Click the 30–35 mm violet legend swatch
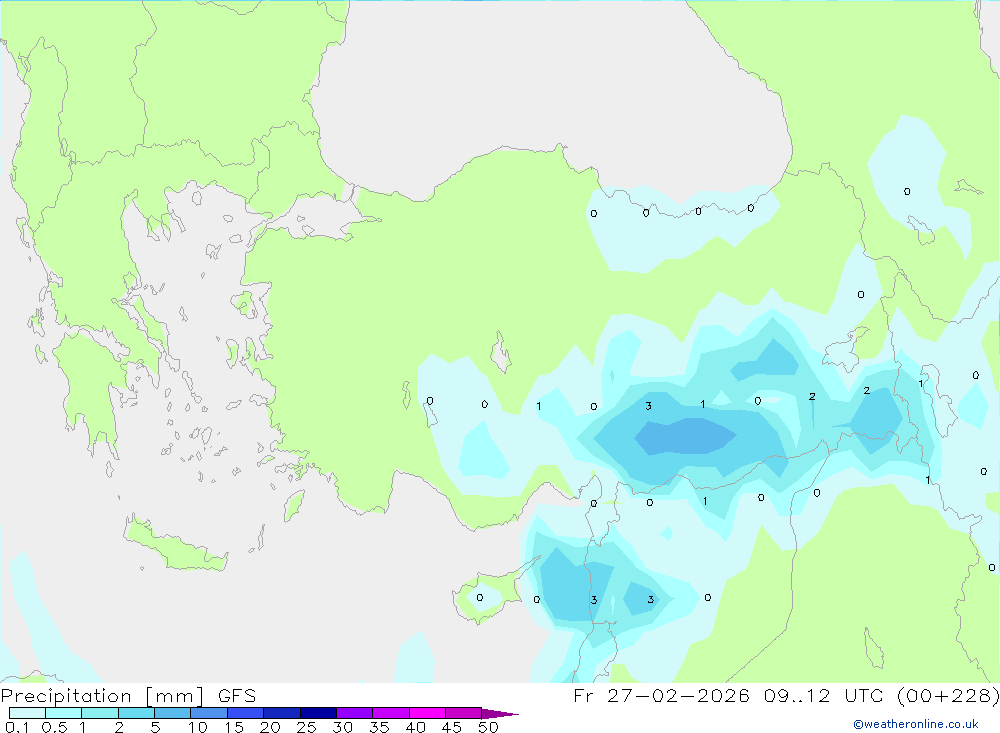The image size is (1000, 733). click(355, 713)
